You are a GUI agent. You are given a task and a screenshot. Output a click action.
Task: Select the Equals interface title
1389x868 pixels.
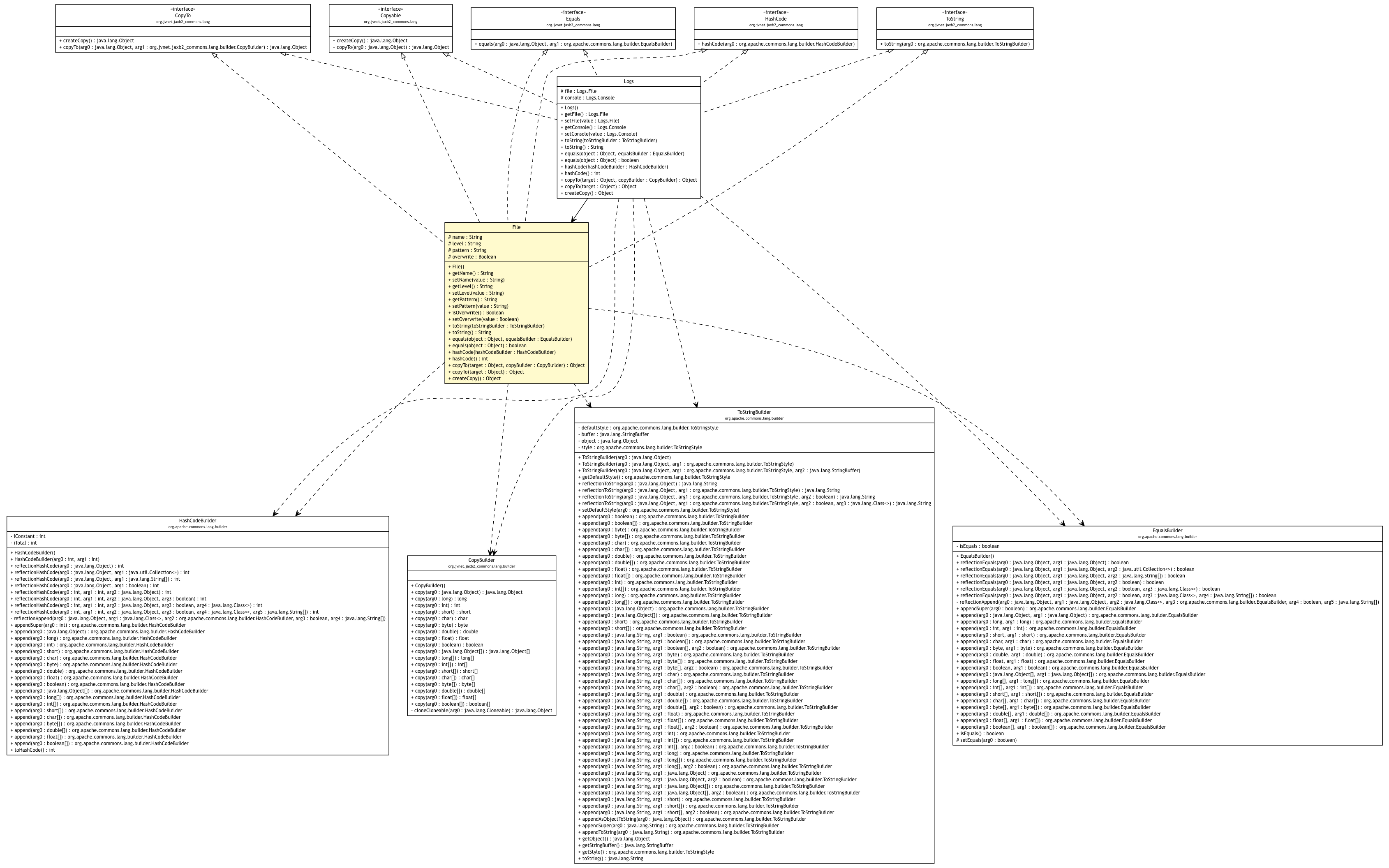(x=573, y=19)
